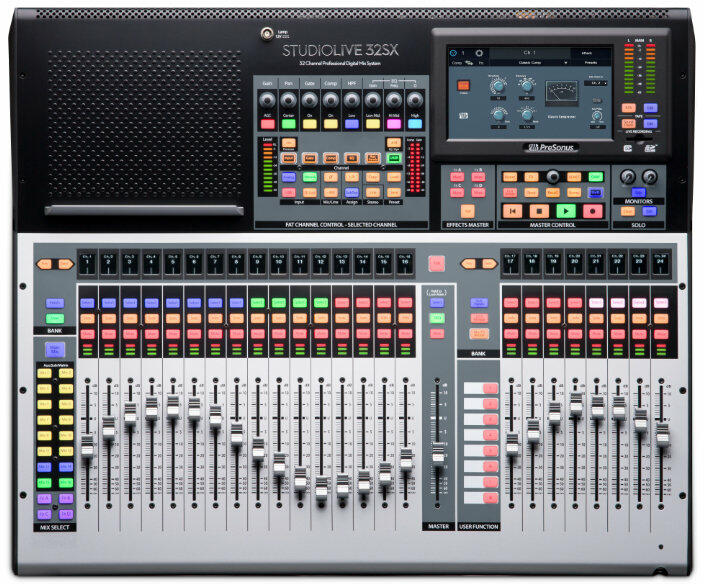Viewport: 704px width, 584px height.
Task: Select the FX D purple button in Mix Select
Action: (x=66, y=514)
